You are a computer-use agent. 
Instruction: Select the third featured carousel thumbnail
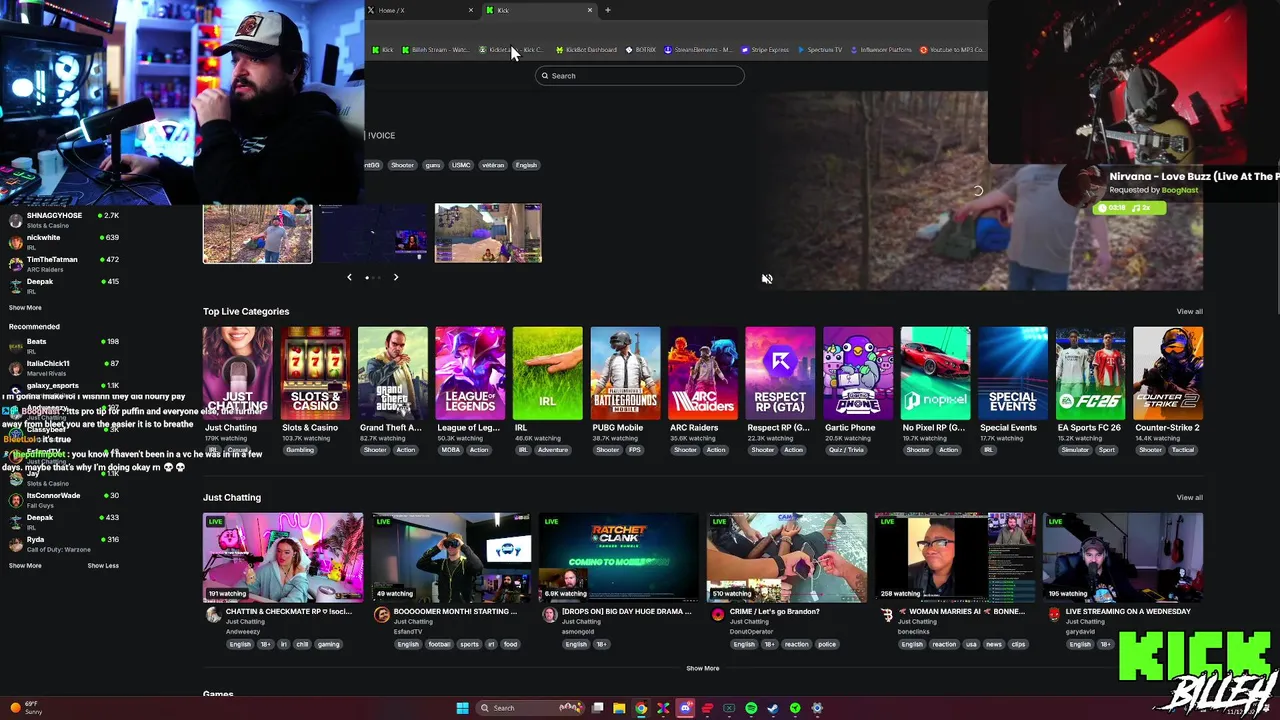[488, 233]
